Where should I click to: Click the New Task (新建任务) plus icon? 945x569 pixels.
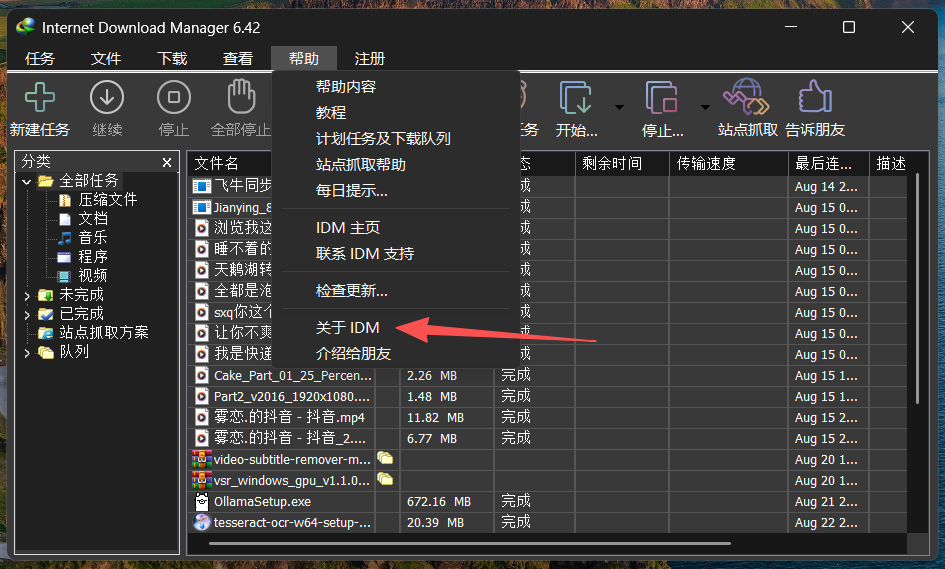40,97
